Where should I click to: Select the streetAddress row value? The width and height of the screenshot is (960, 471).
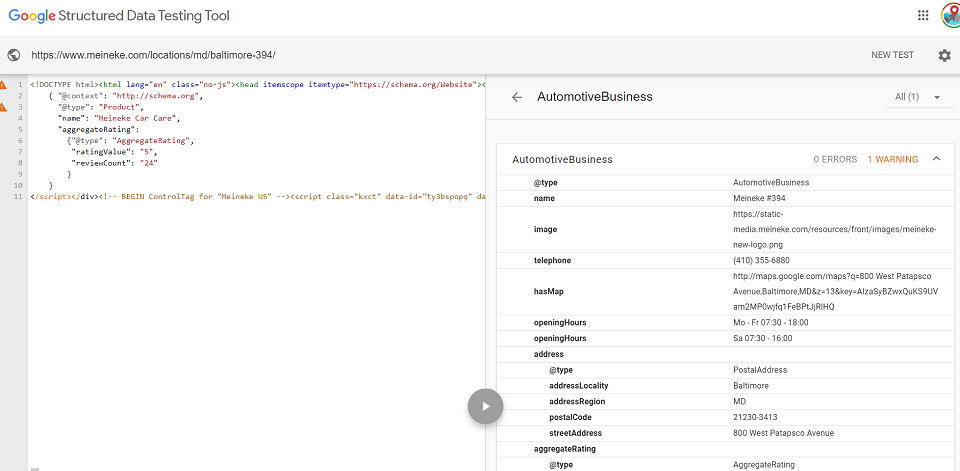783,433
